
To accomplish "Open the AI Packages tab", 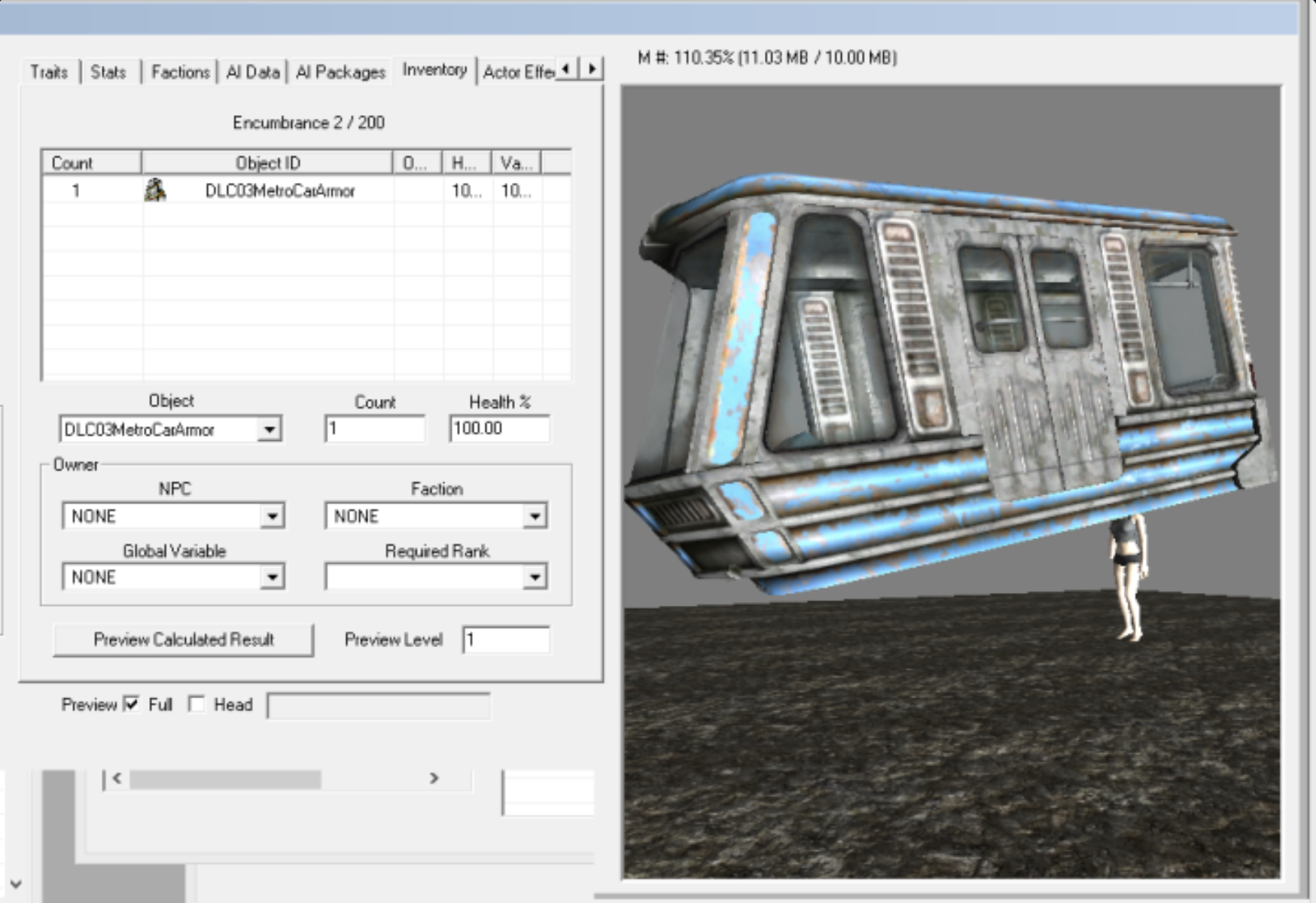I will point(340,72).
